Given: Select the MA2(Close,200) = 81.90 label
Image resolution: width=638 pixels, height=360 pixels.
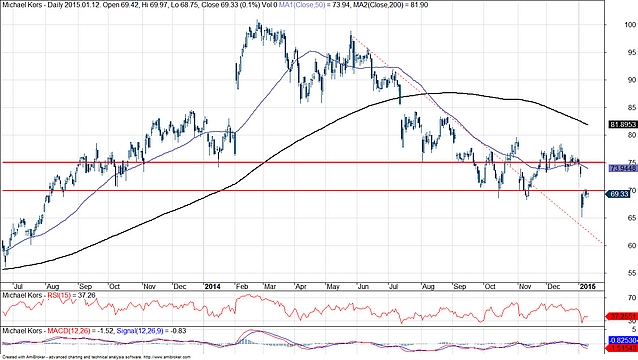Looking at the screenshot, I should (x=390, y=5).
